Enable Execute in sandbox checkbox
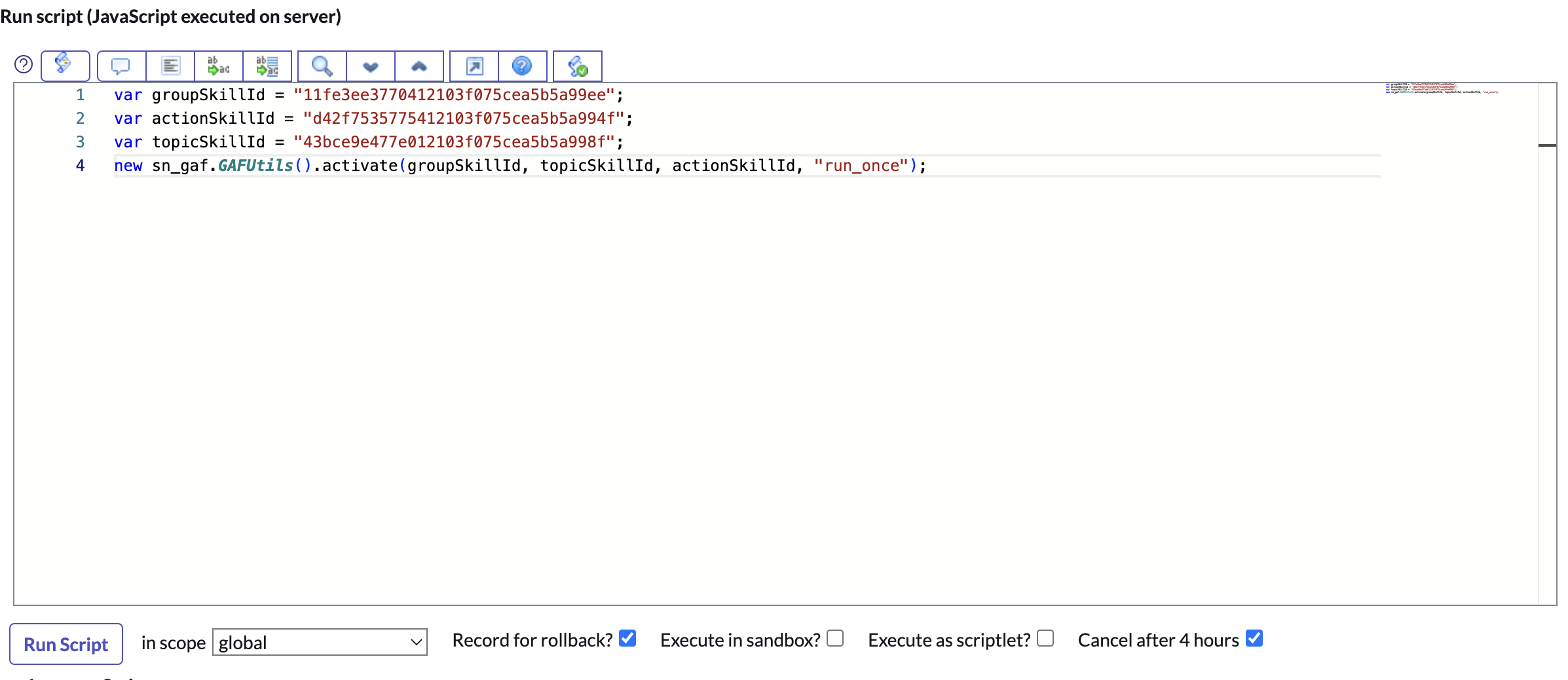This screenshot has height=680, width=1568. coord(835,638)
